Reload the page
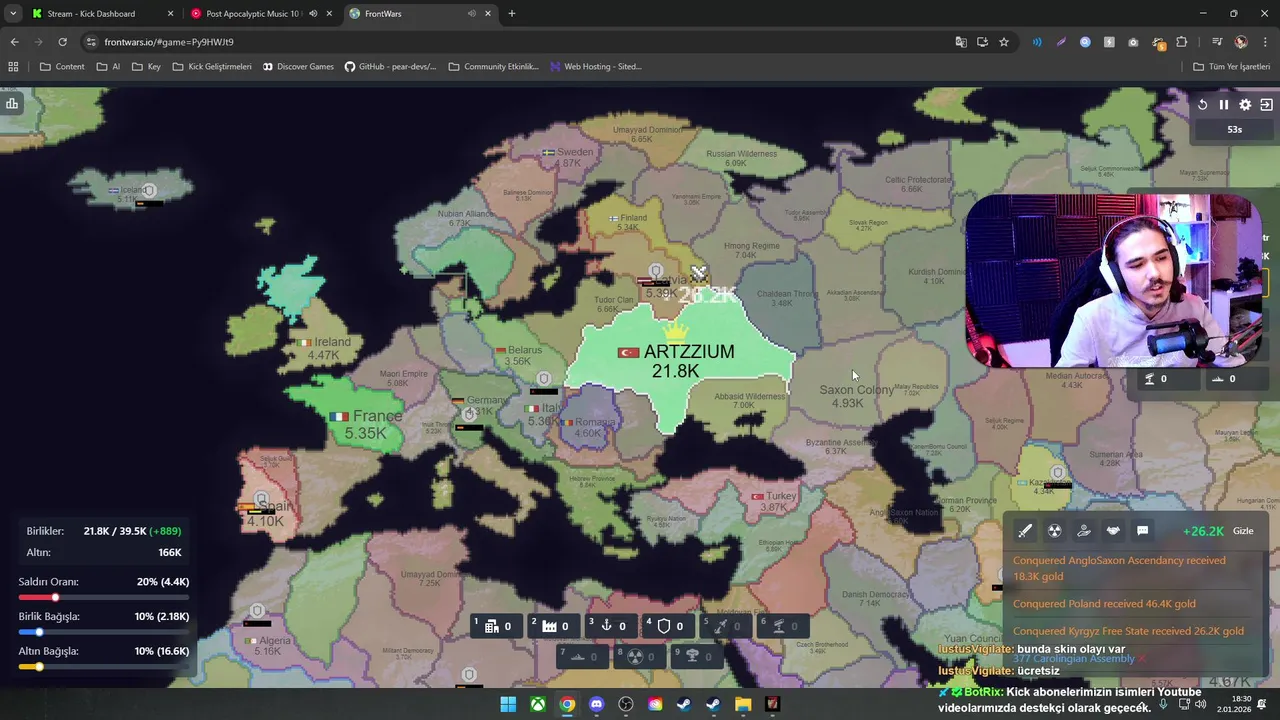 pos(62,42)
